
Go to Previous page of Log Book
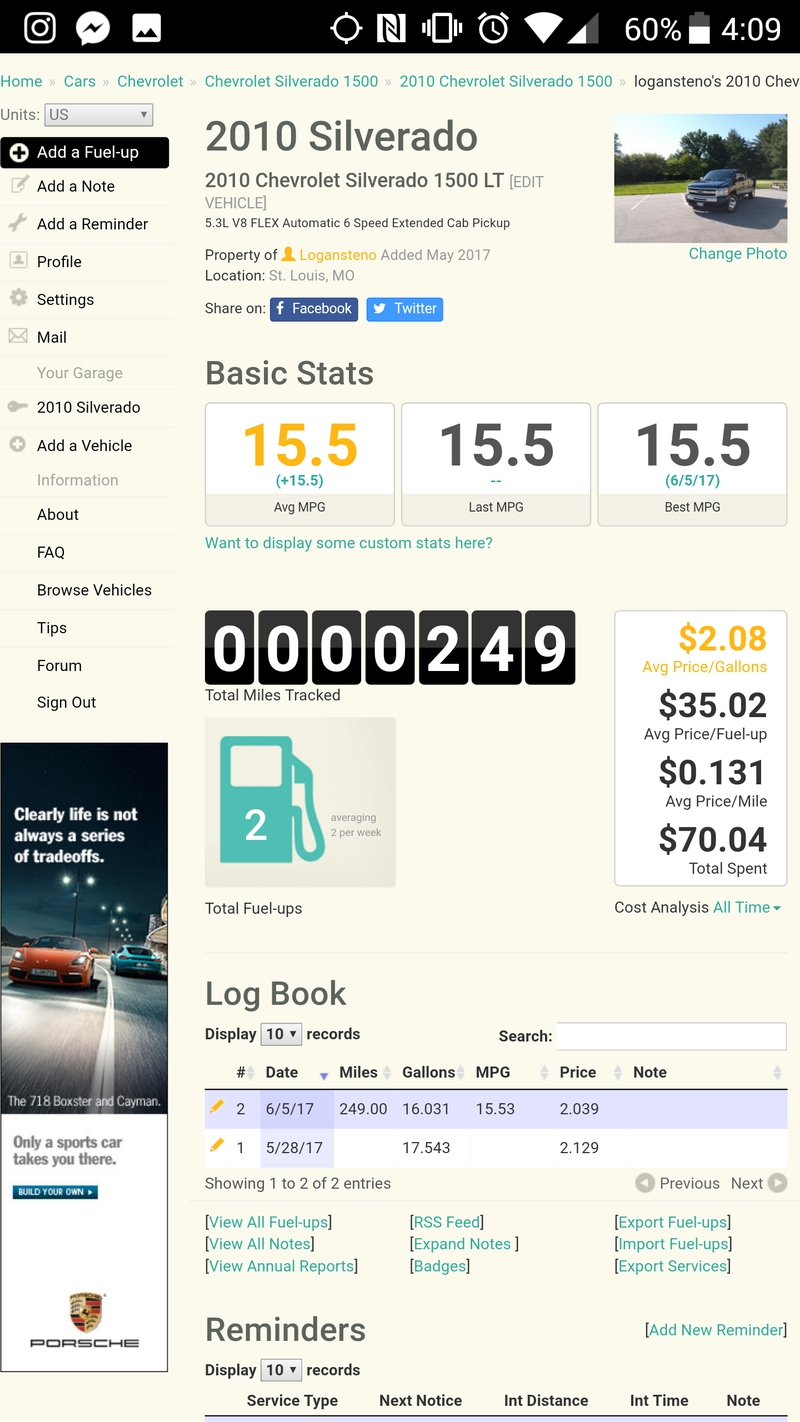[x=678, y=1183]
